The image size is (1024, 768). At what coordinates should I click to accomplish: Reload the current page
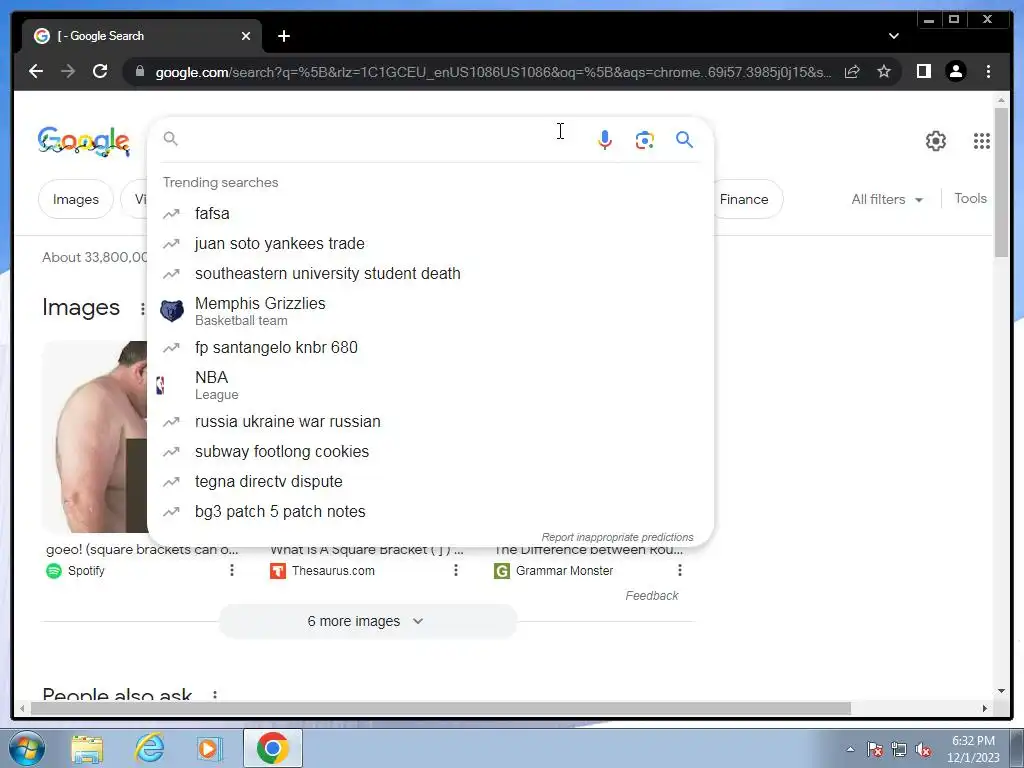100,71
